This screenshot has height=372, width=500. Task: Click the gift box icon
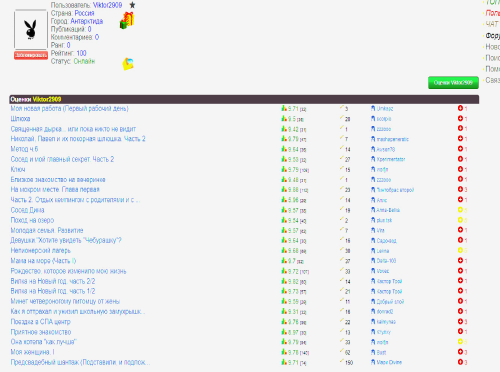[127, 20]
